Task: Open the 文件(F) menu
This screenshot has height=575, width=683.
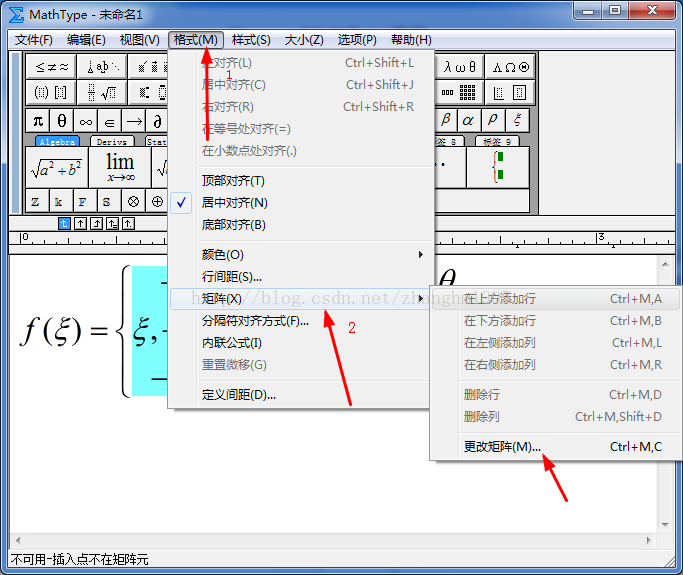Action: point(34,40)
